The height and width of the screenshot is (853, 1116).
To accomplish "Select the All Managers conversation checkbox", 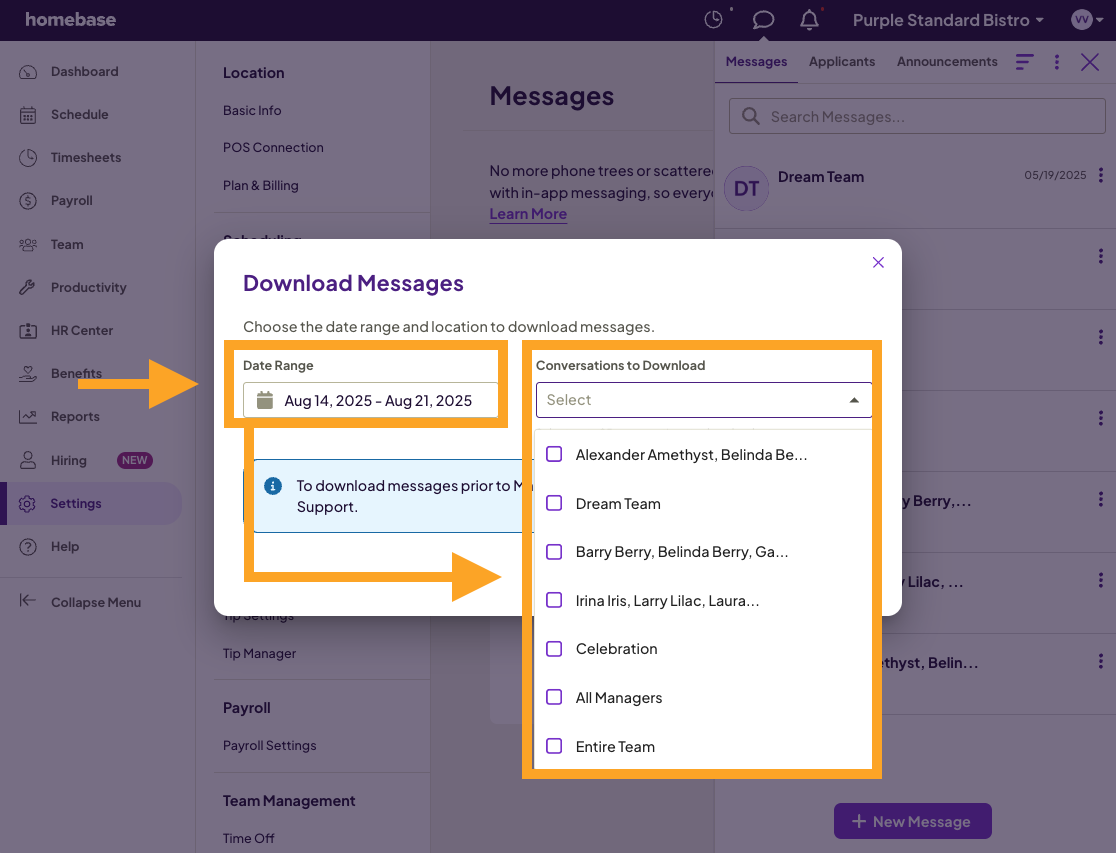I will (554, 697).
